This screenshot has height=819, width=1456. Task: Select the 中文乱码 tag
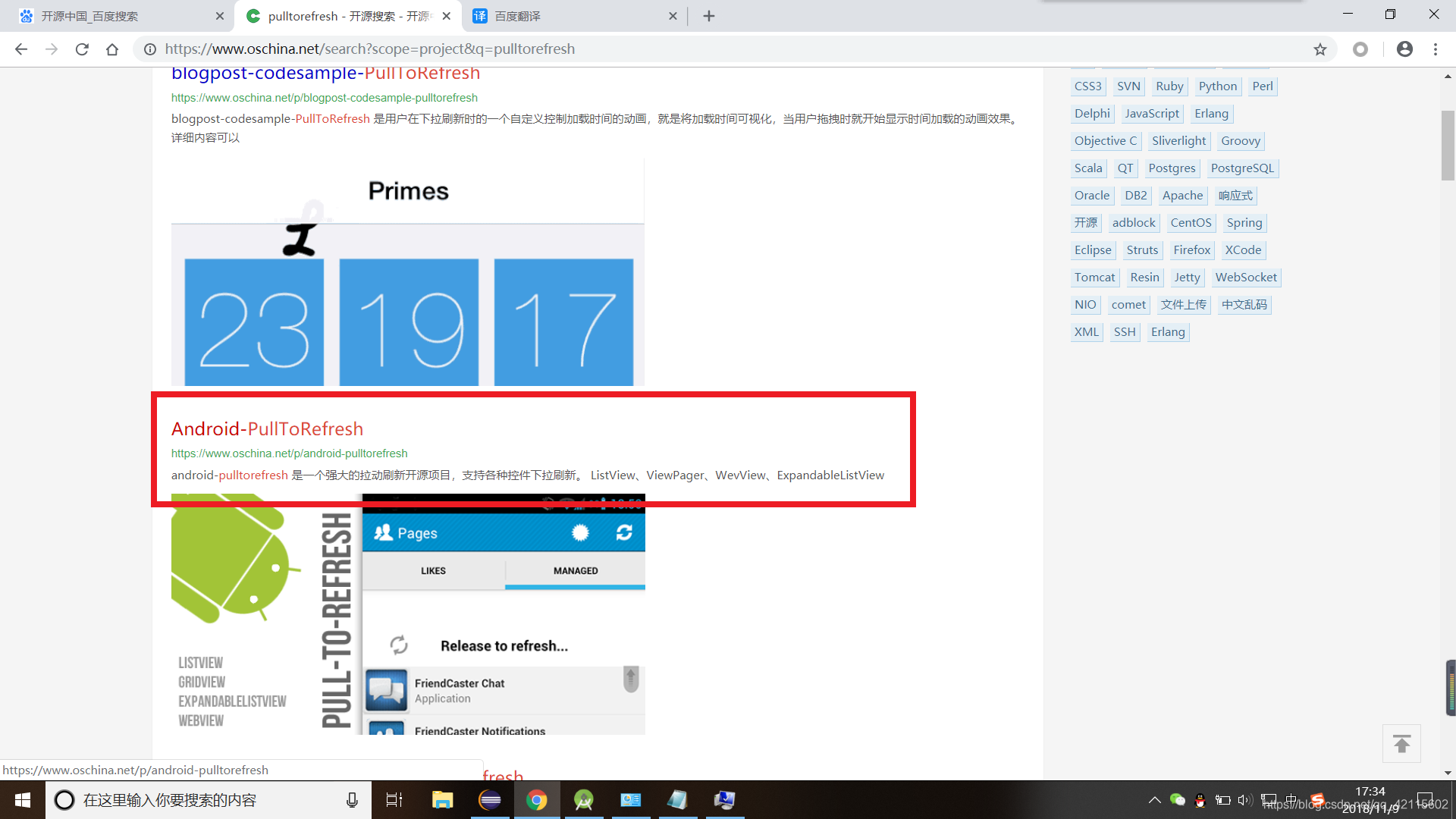pyautogui.click(x=1244, y=305)
